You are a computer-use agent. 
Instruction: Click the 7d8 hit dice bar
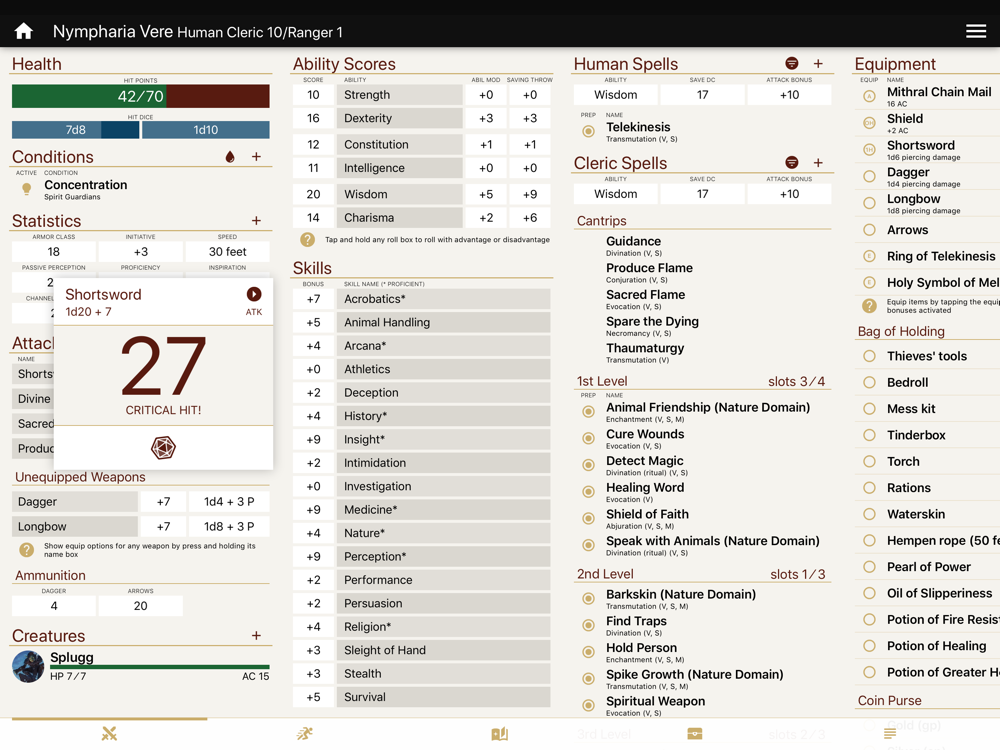[x=75, y=129]
